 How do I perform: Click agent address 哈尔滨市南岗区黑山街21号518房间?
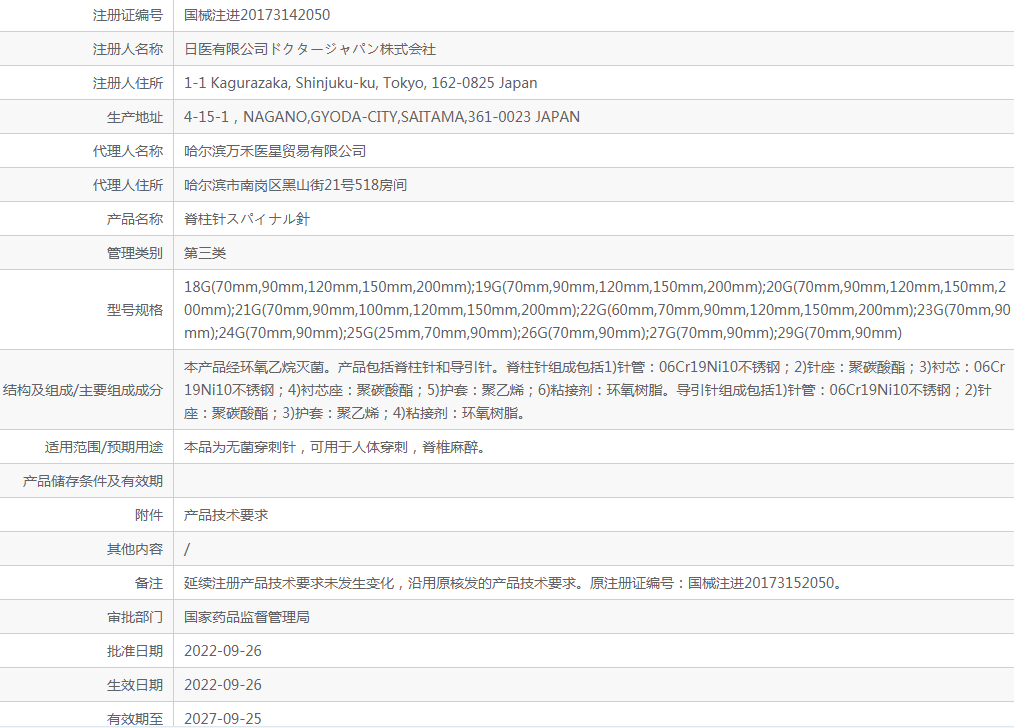pyautogui.click(x=296, y=185)
